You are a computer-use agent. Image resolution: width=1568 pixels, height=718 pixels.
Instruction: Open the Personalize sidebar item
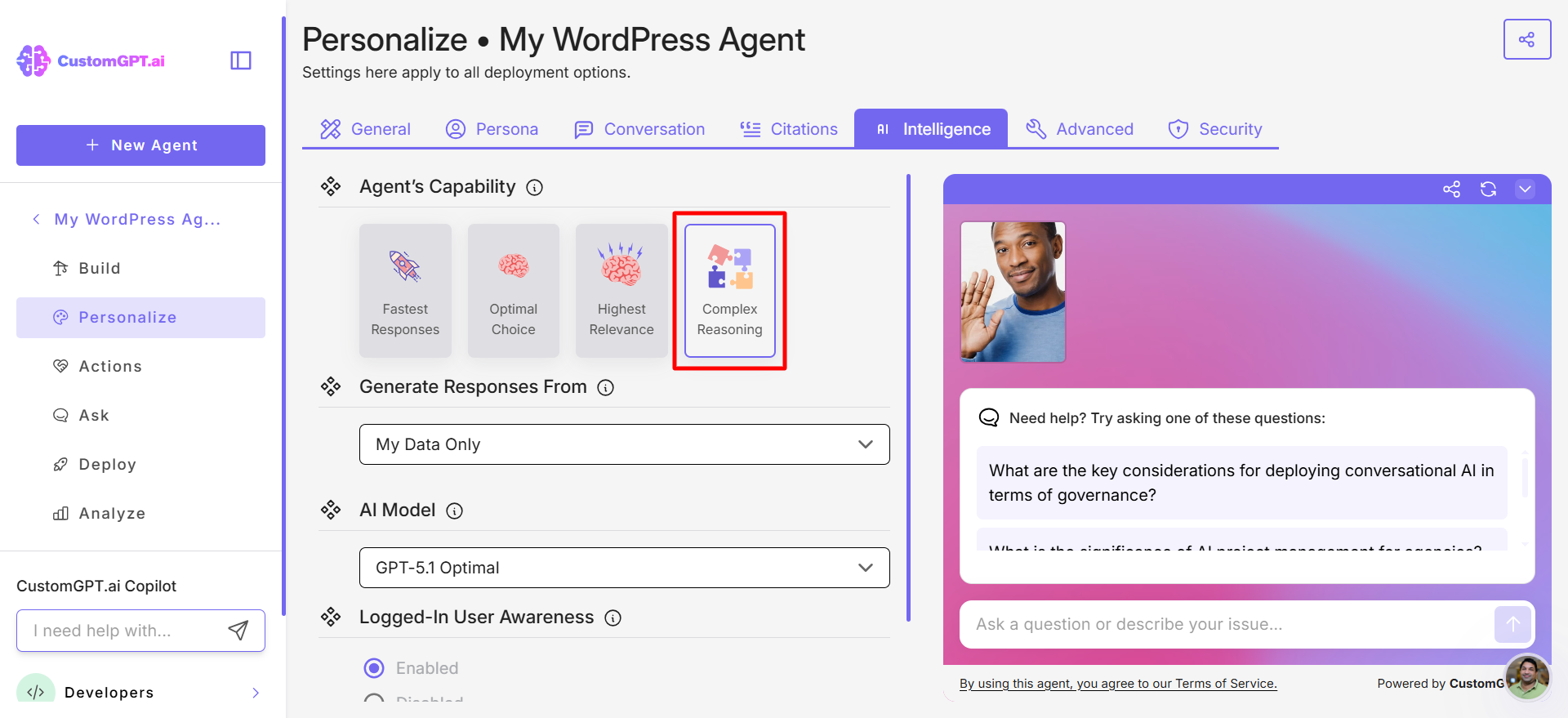click(140, 318)
